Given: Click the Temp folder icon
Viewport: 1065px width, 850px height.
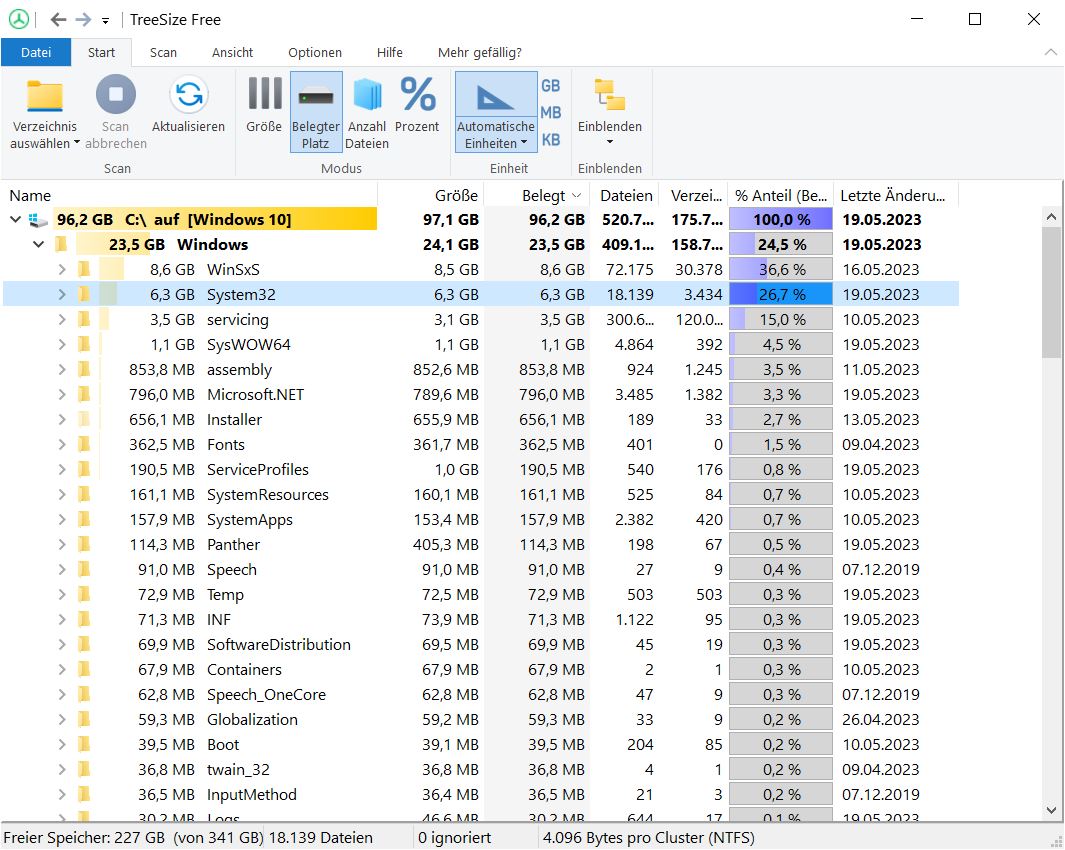Looking at the screenshot, I should (84, 595).
